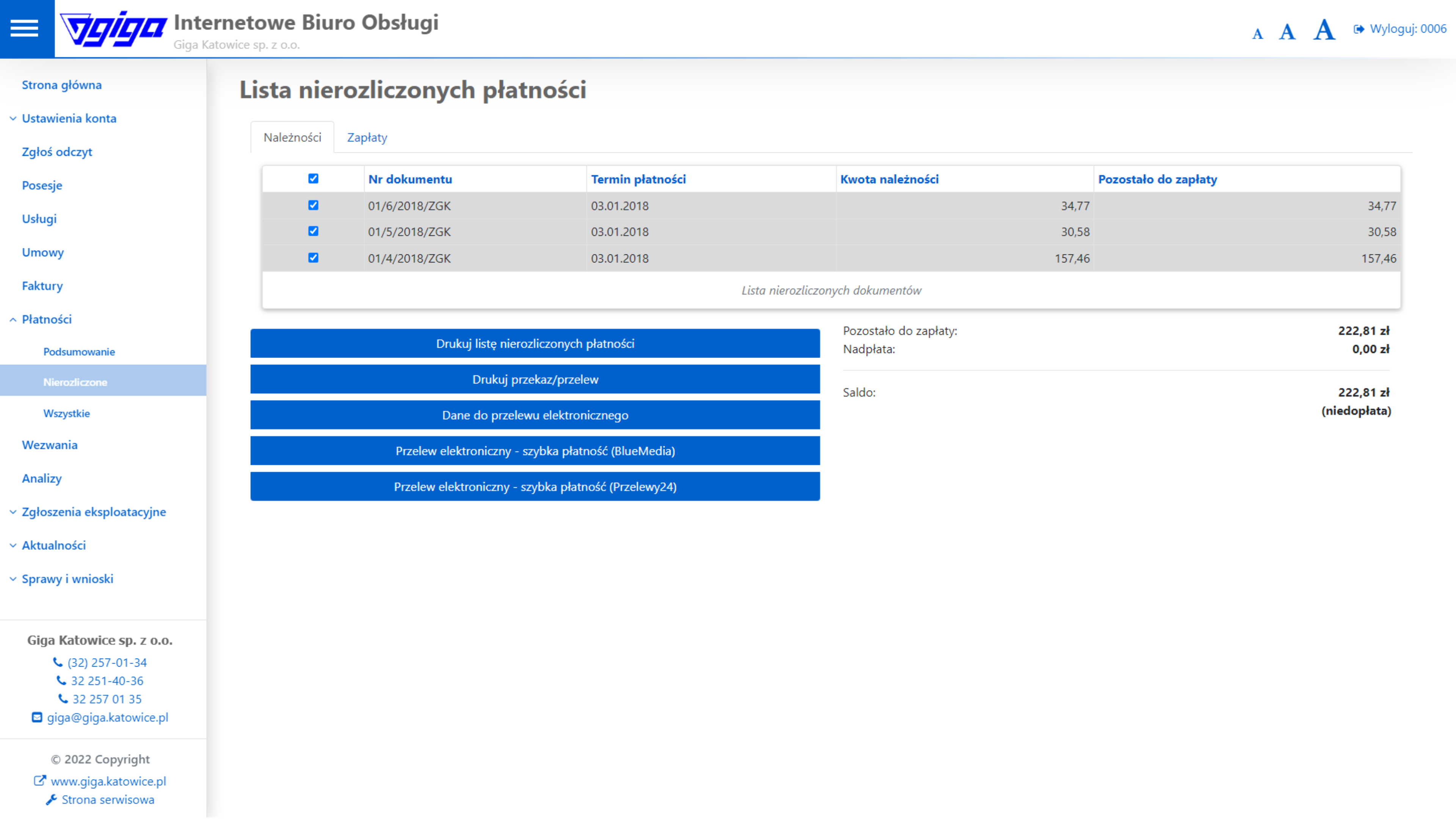1456x819 pixels.
Task: Uncheck the checkbox for 01/6/2018/ZGK
Action: pos(313,205)
